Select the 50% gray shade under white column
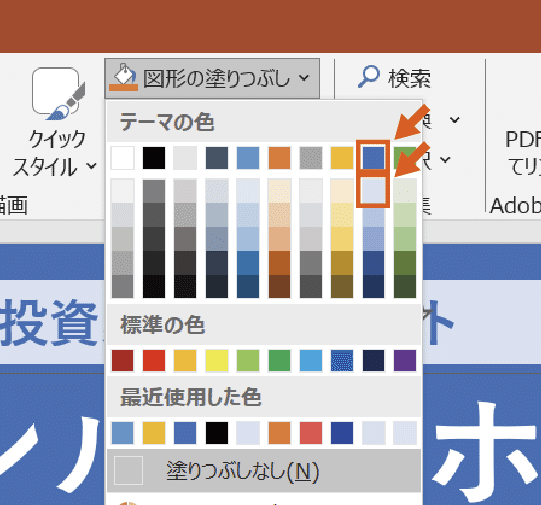 click(x=122, y=286)
